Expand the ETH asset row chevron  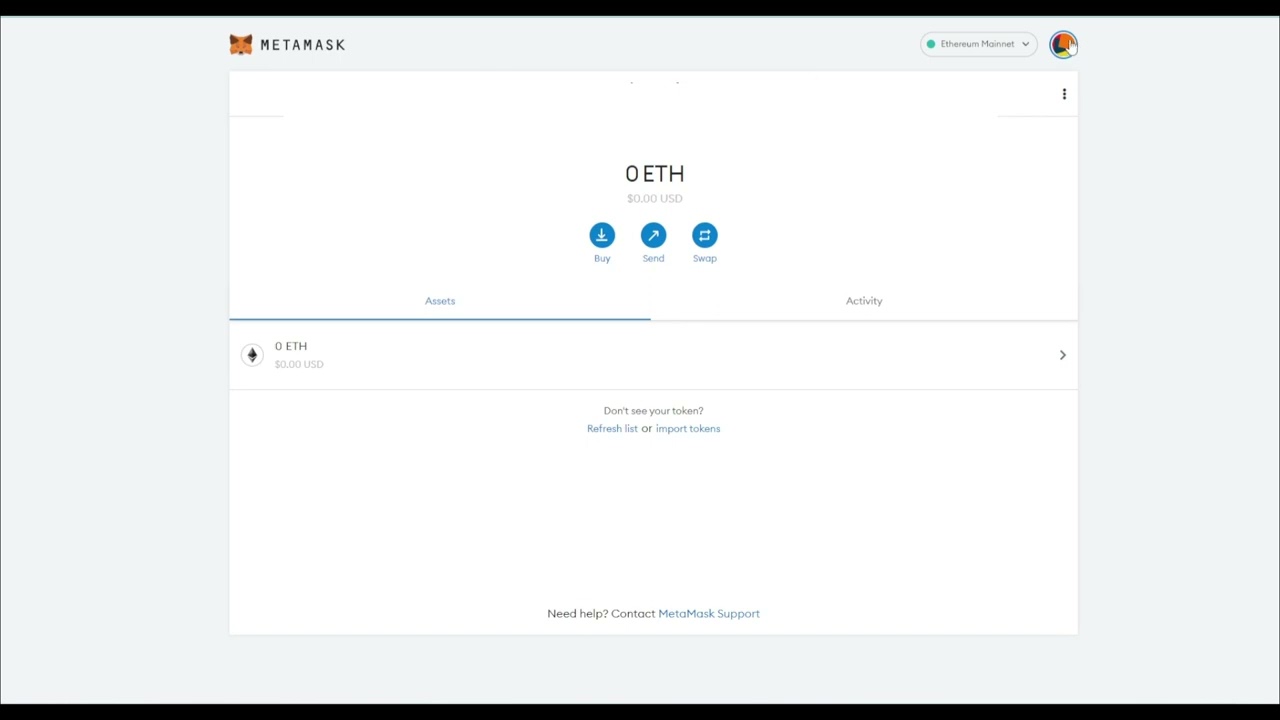[1062, 355]
